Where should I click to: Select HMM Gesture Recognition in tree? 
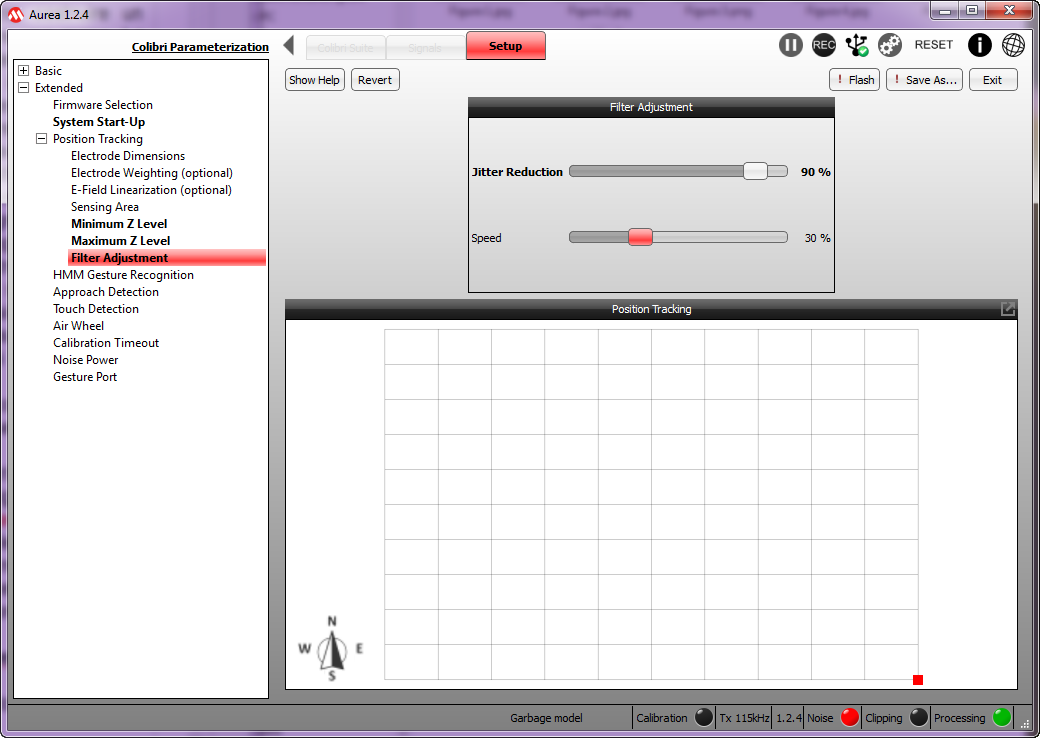(123, 275)
